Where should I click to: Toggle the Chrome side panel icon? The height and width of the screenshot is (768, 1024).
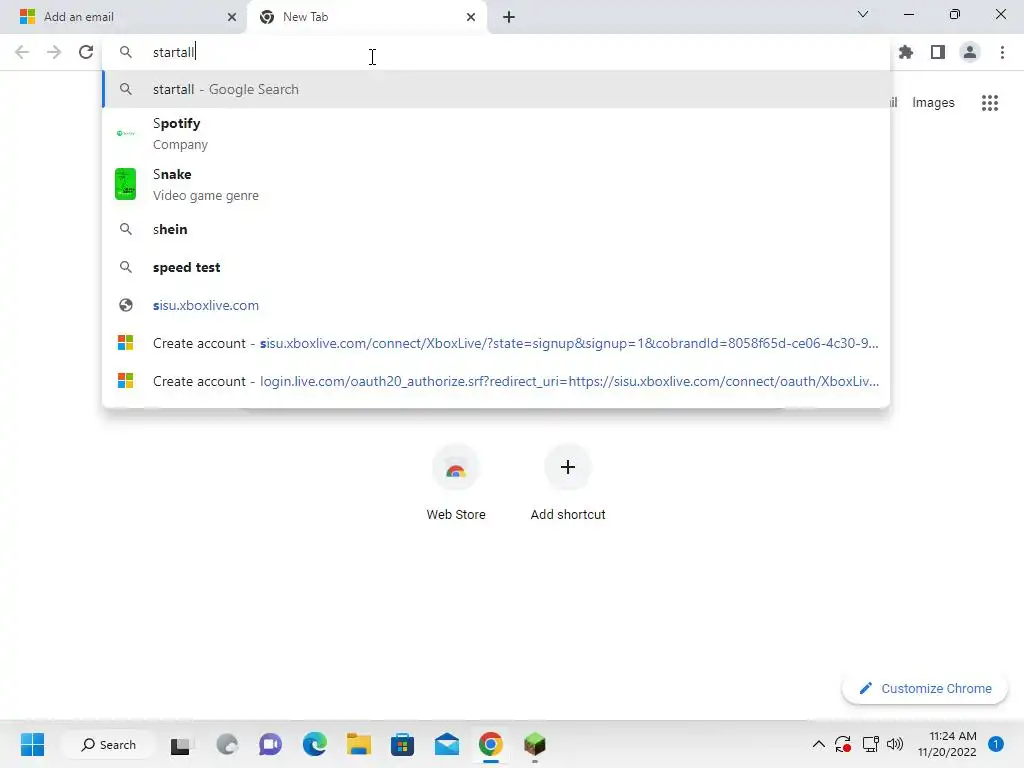(938, 52)
